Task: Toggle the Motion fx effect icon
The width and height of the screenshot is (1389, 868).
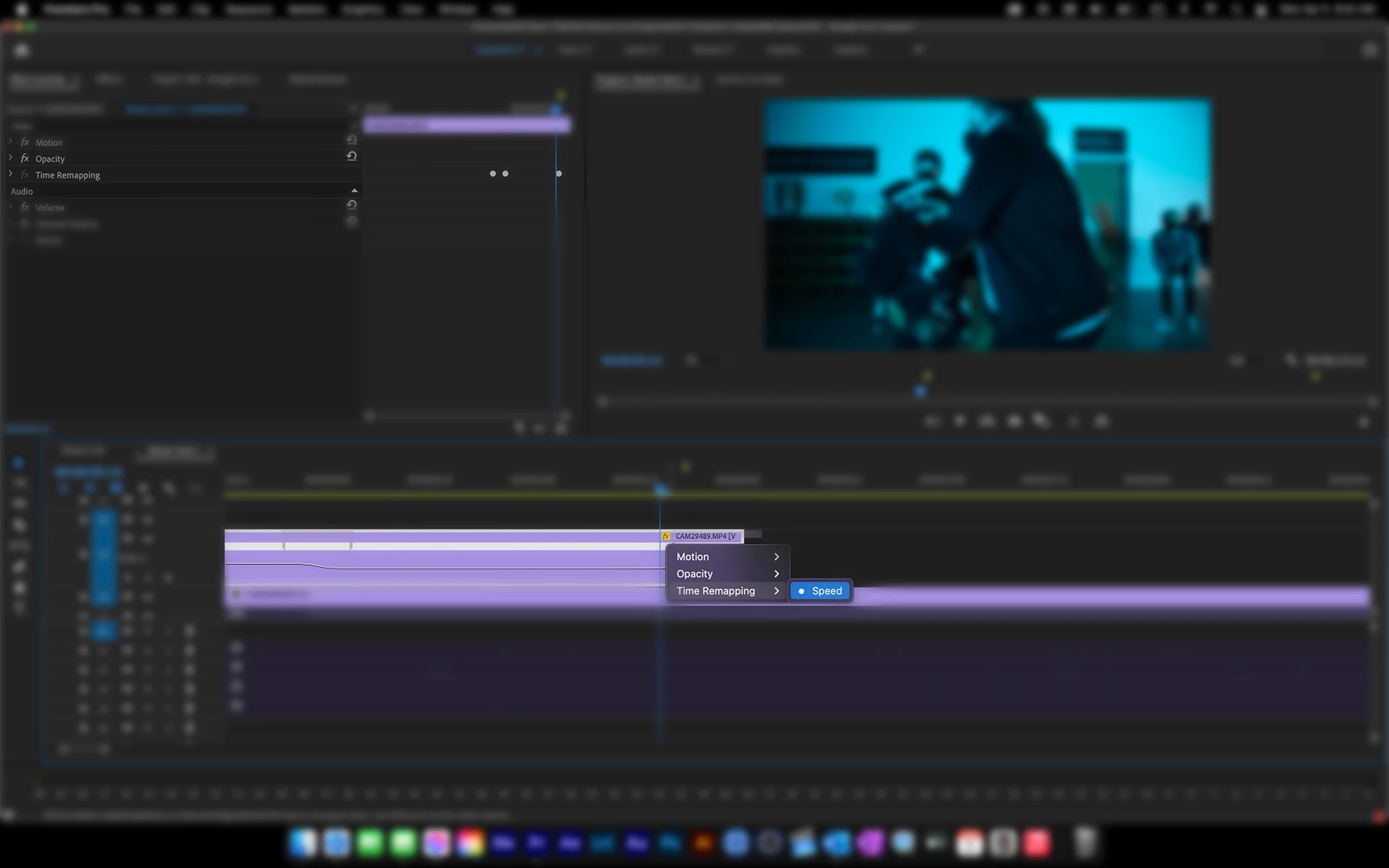Action: 25,142
